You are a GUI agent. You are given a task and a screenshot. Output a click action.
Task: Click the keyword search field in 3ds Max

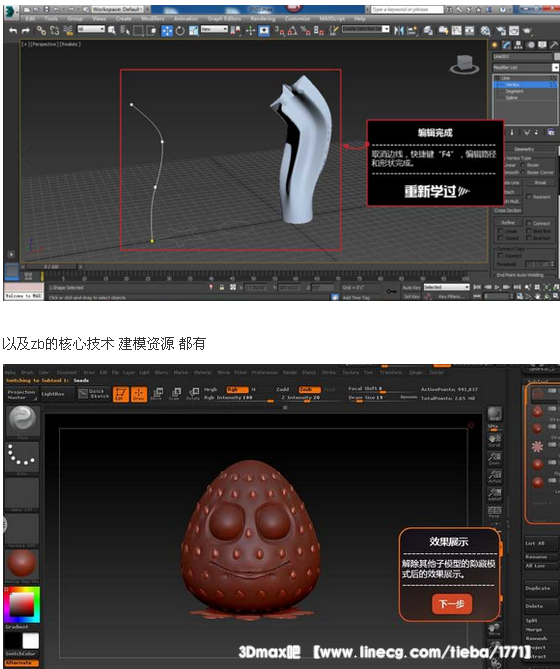[407, 9]
